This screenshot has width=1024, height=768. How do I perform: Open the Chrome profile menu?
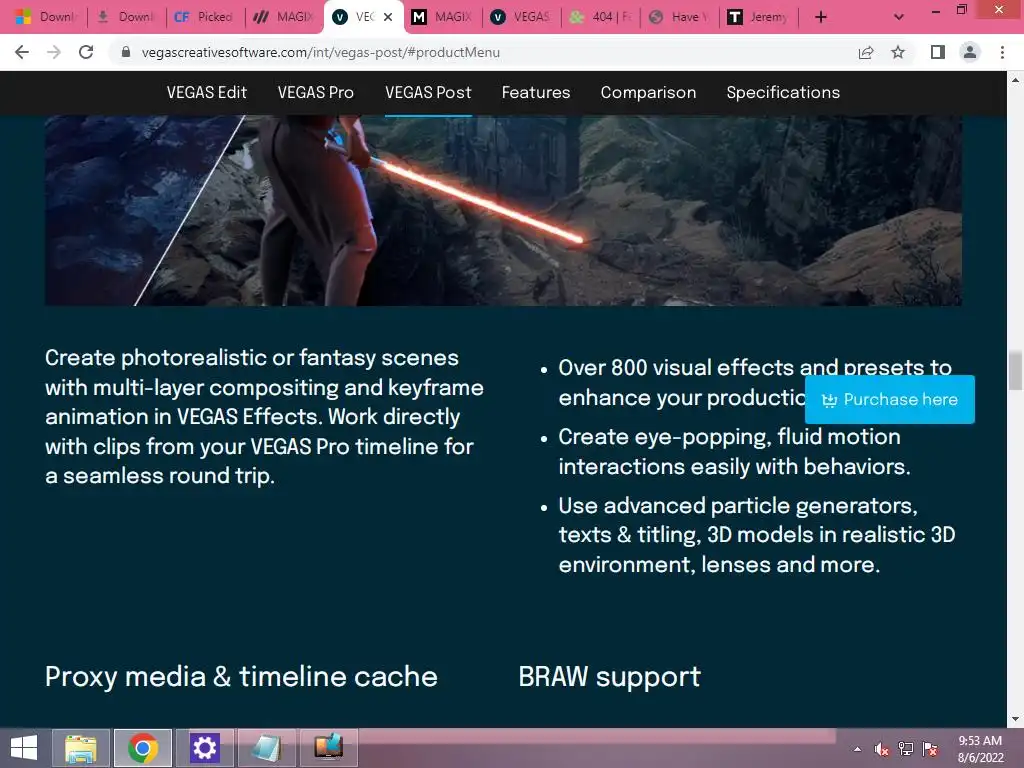pos(970,52)
